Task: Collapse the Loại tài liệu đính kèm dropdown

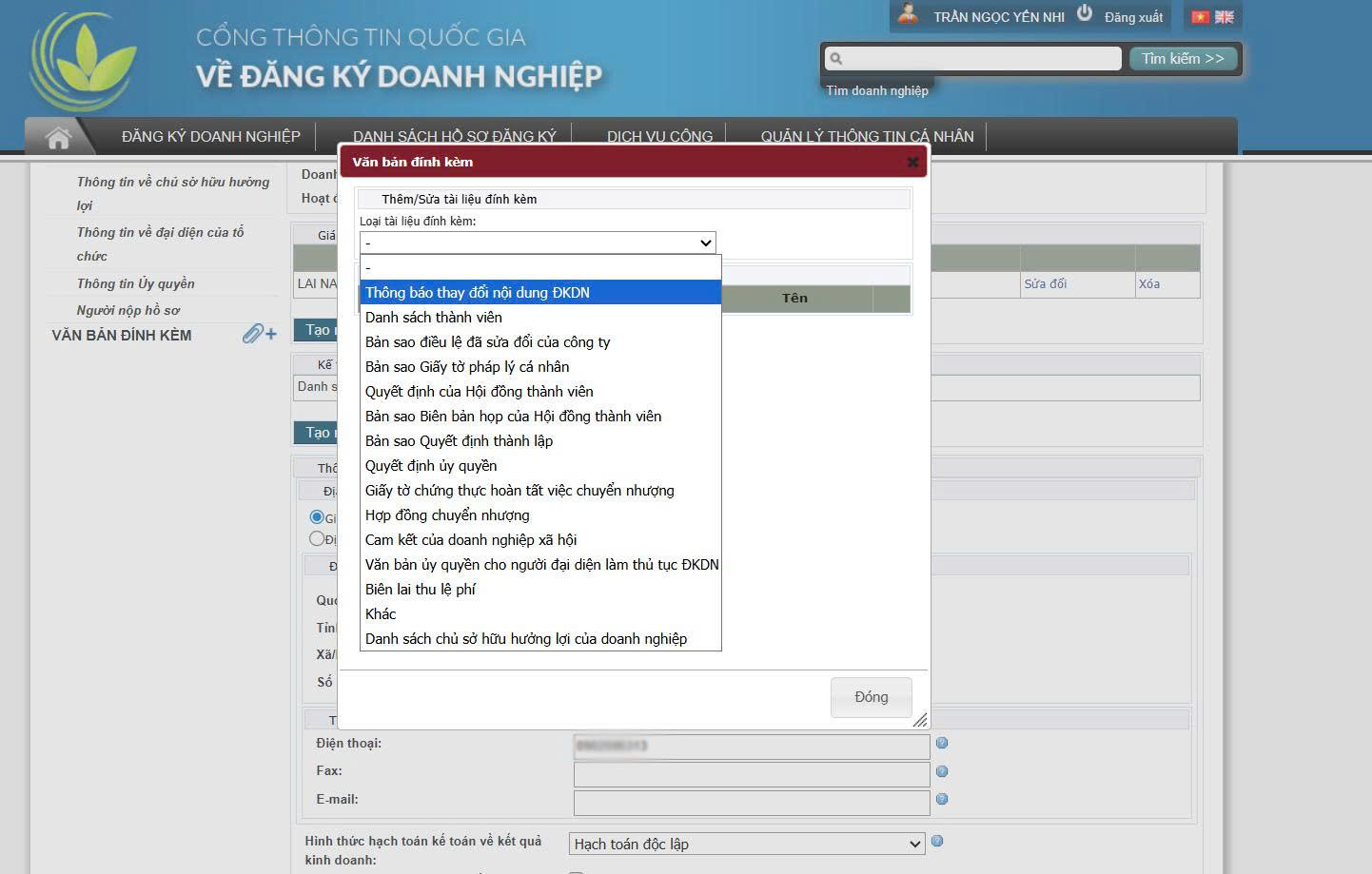Action: pyautogui.click(x=538, y=243)
